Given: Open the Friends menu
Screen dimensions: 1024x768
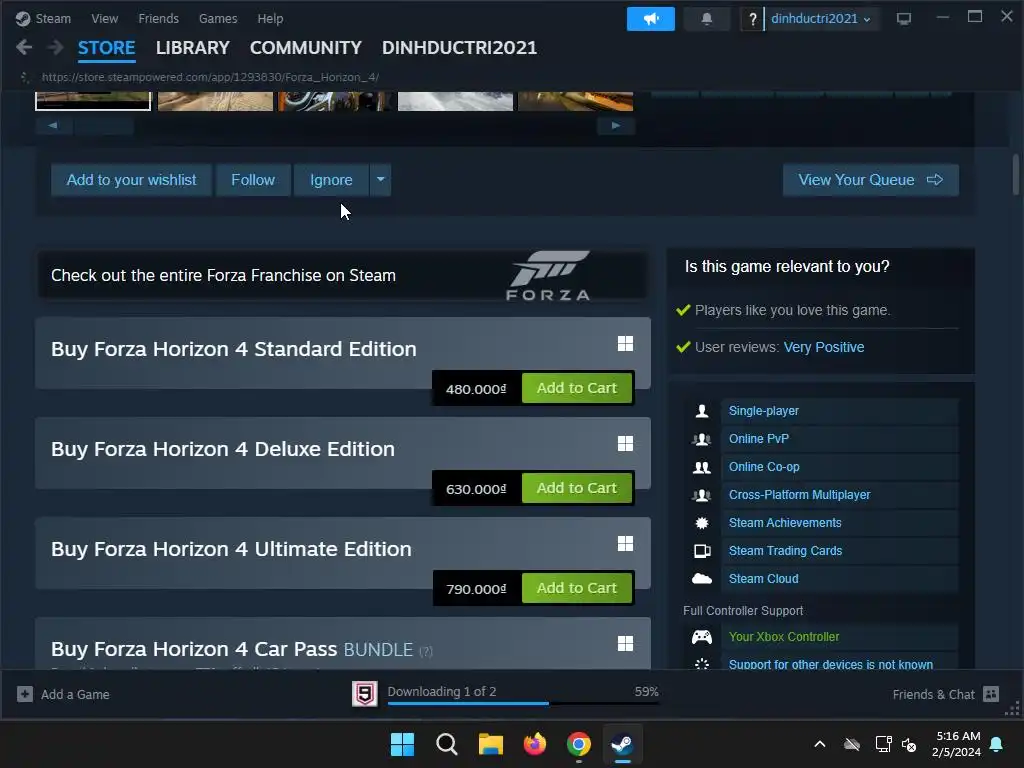Looking at the screenshot, I should [158, 19].
